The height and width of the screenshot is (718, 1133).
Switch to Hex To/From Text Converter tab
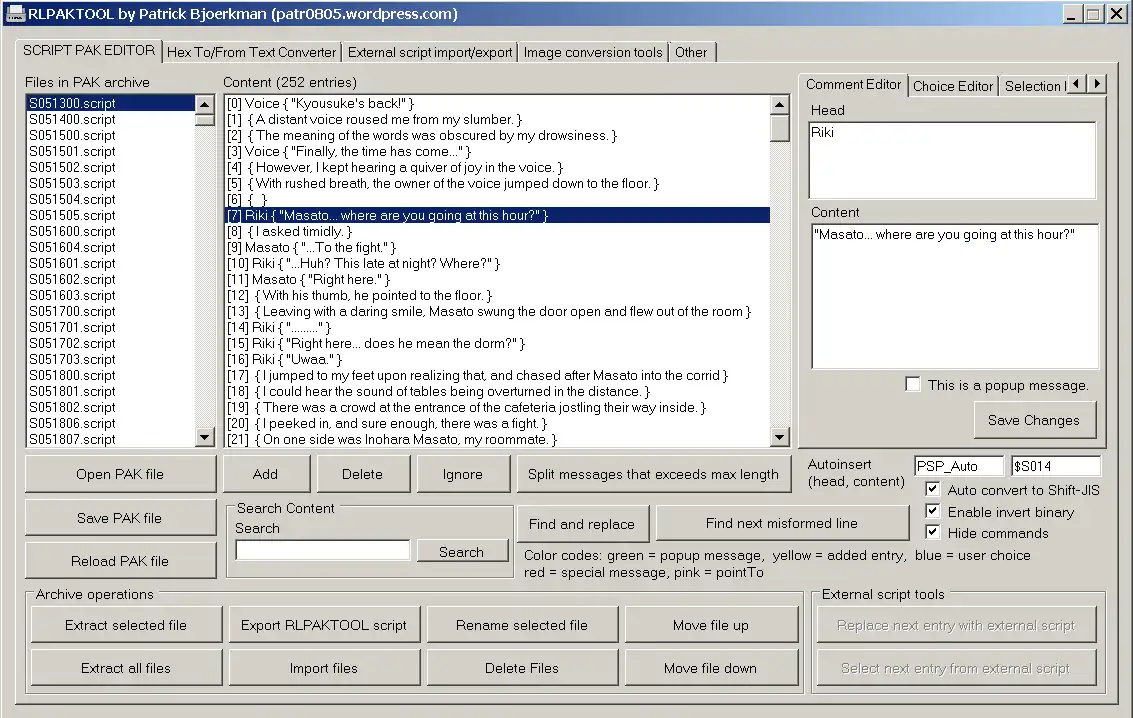(x=251, y=52)
